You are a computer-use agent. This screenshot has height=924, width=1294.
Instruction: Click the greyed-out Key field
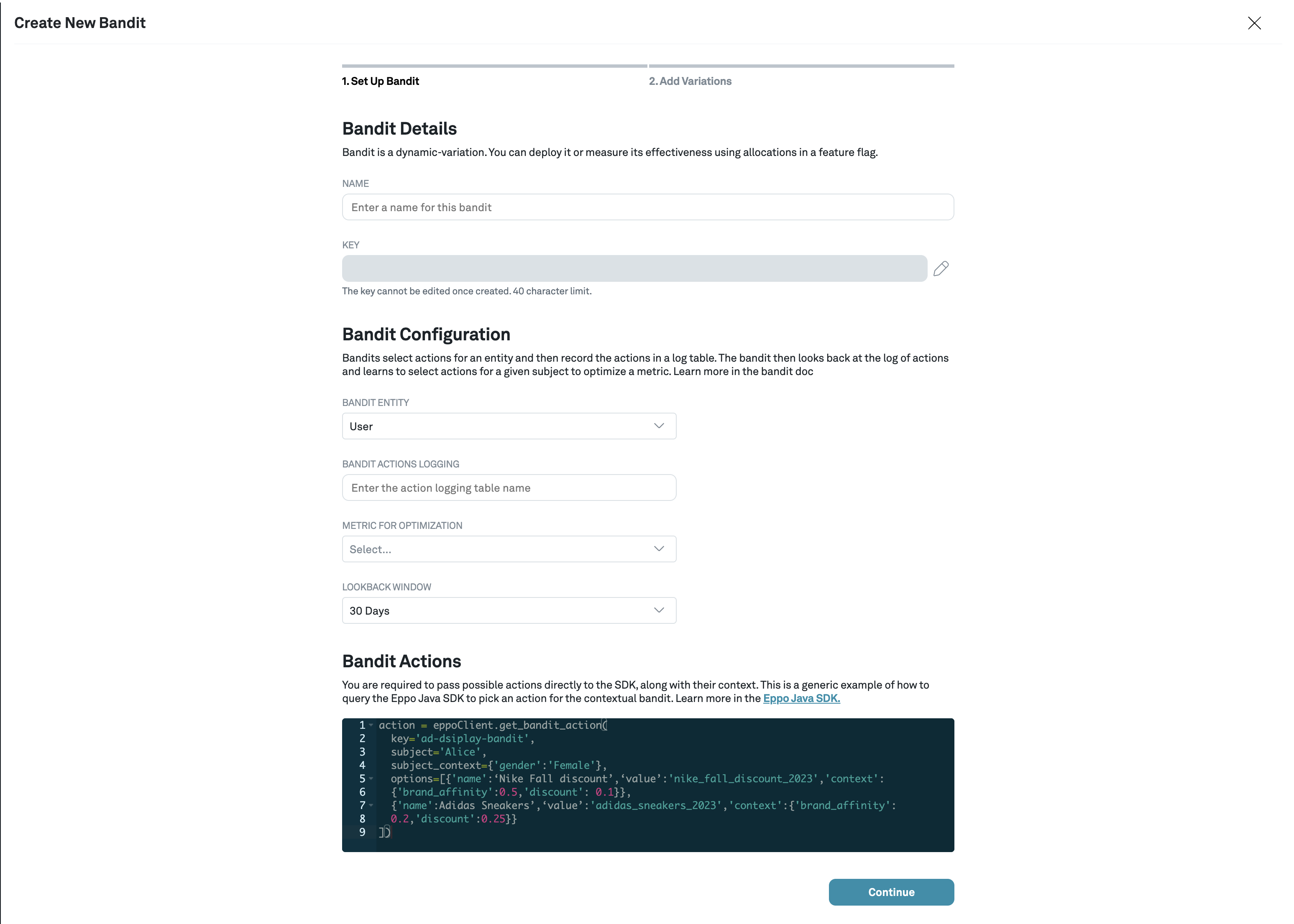[634, 268]
